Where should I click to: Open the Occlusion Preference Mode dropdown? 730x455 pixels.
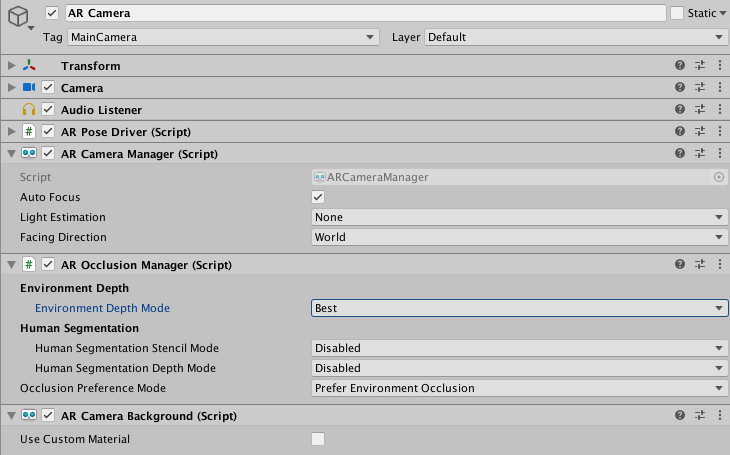tap(519, 388)
